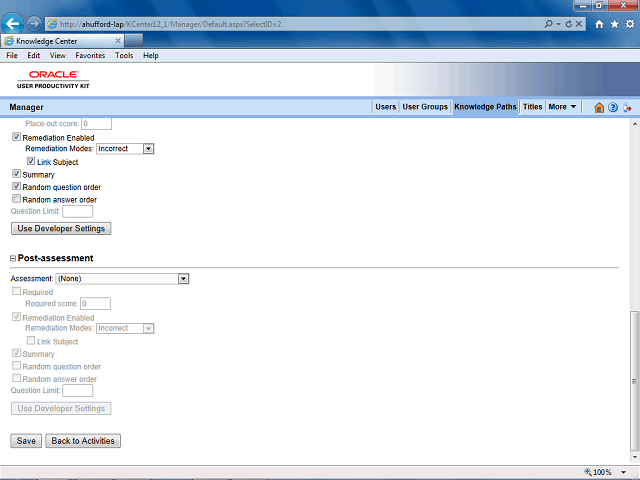
Task: Uncheck the enabled Random question order checkbox
Action: pyautogui.click(x=16, y=186)
